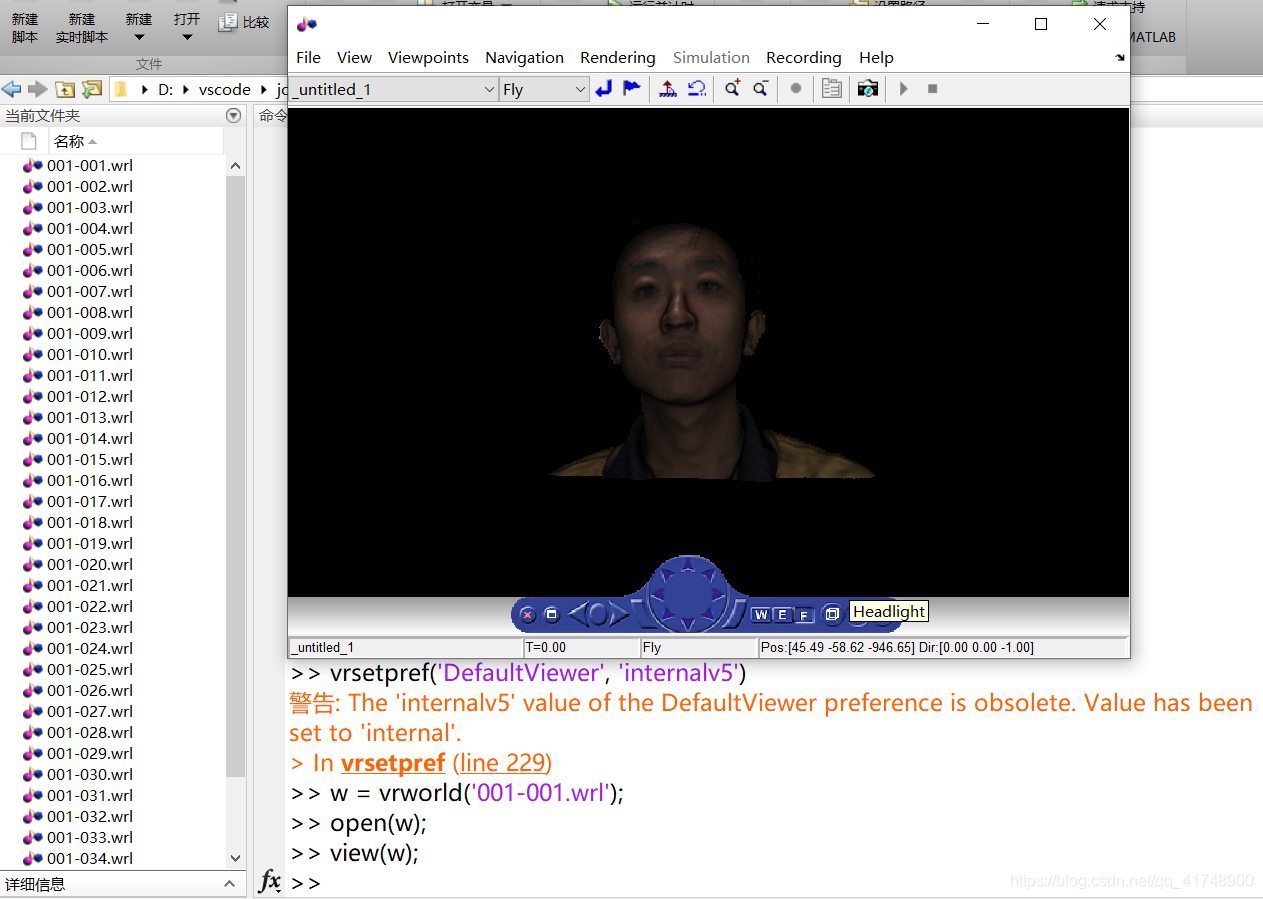Expand the arrow after vscode in address bar
This screenshot has height=899, width=1263.
click(264, 90)
